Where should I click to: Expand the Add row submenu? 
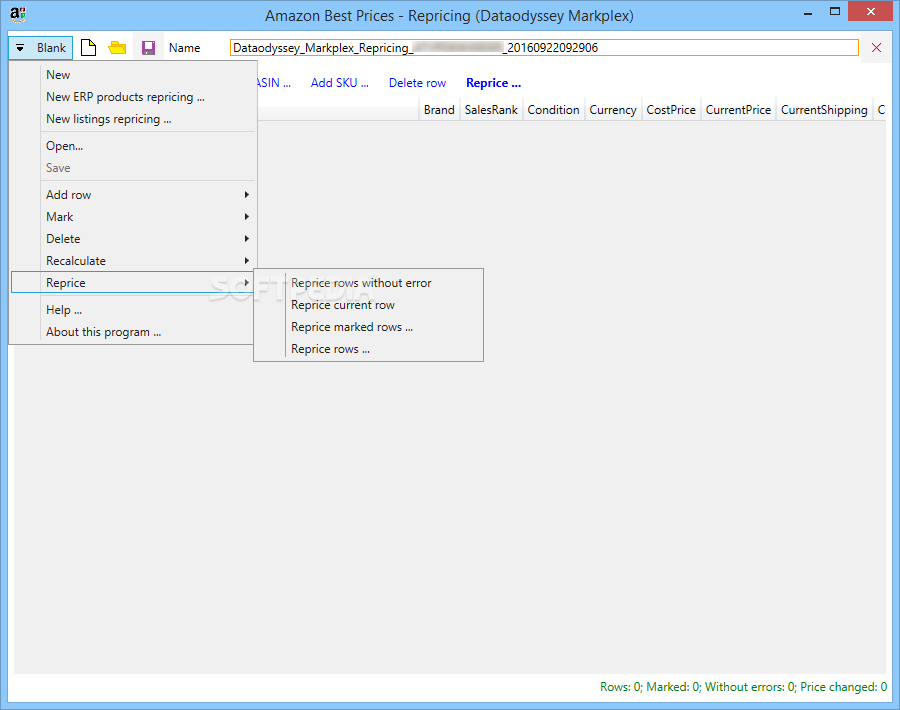(133, 195)
